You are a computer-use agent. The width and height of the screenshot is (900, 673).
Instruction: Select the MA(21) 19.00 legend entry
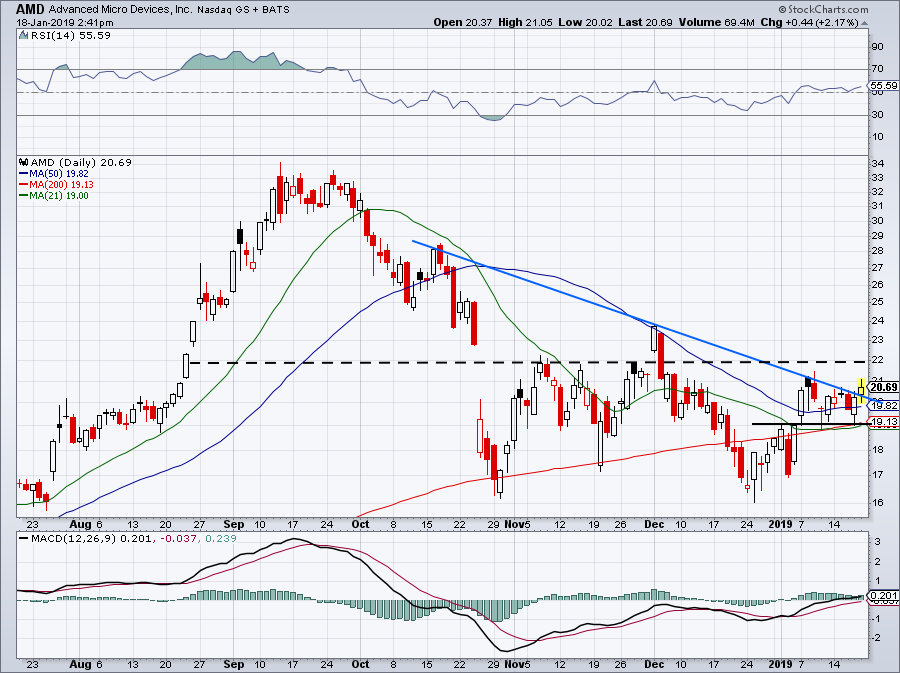click(59, 196)
